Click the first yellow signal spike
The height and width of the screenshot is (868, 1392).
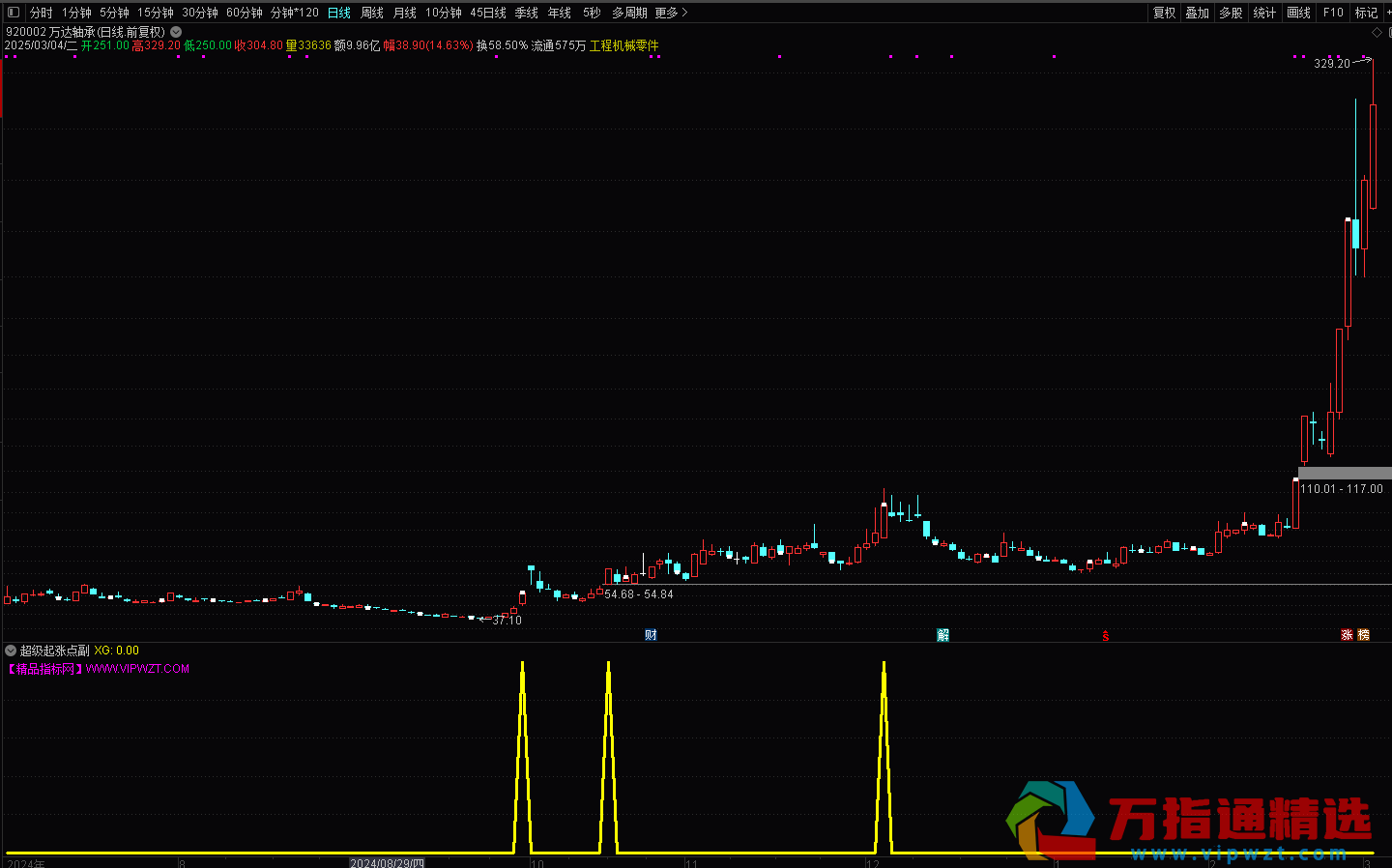coord(523,759)
